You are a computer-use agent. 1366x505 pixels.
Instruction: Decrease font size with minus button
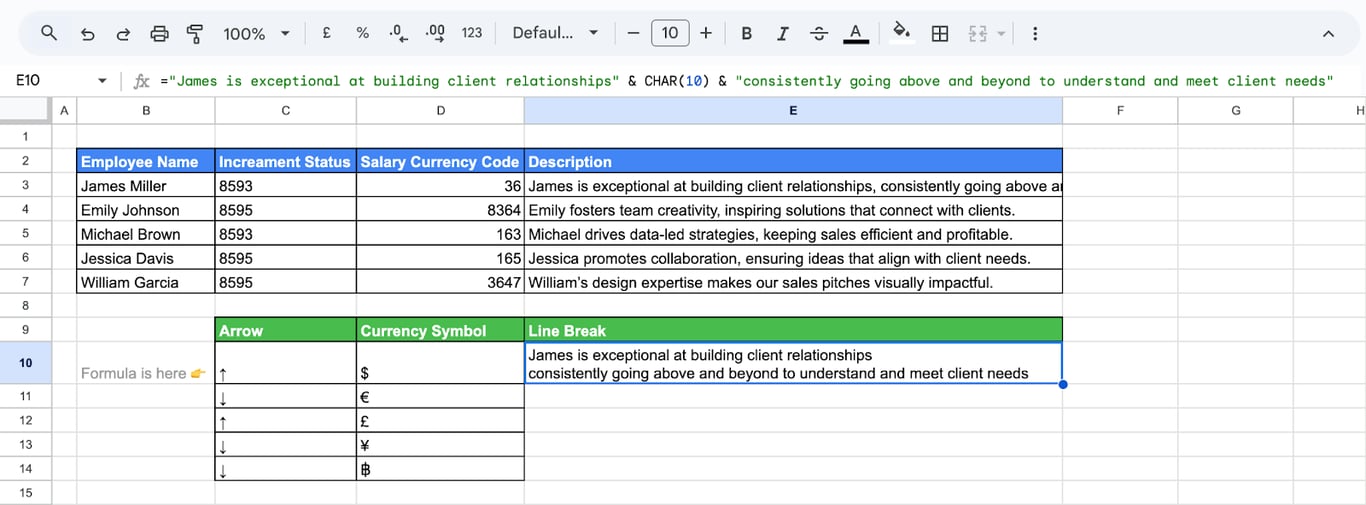coord(632,33)
